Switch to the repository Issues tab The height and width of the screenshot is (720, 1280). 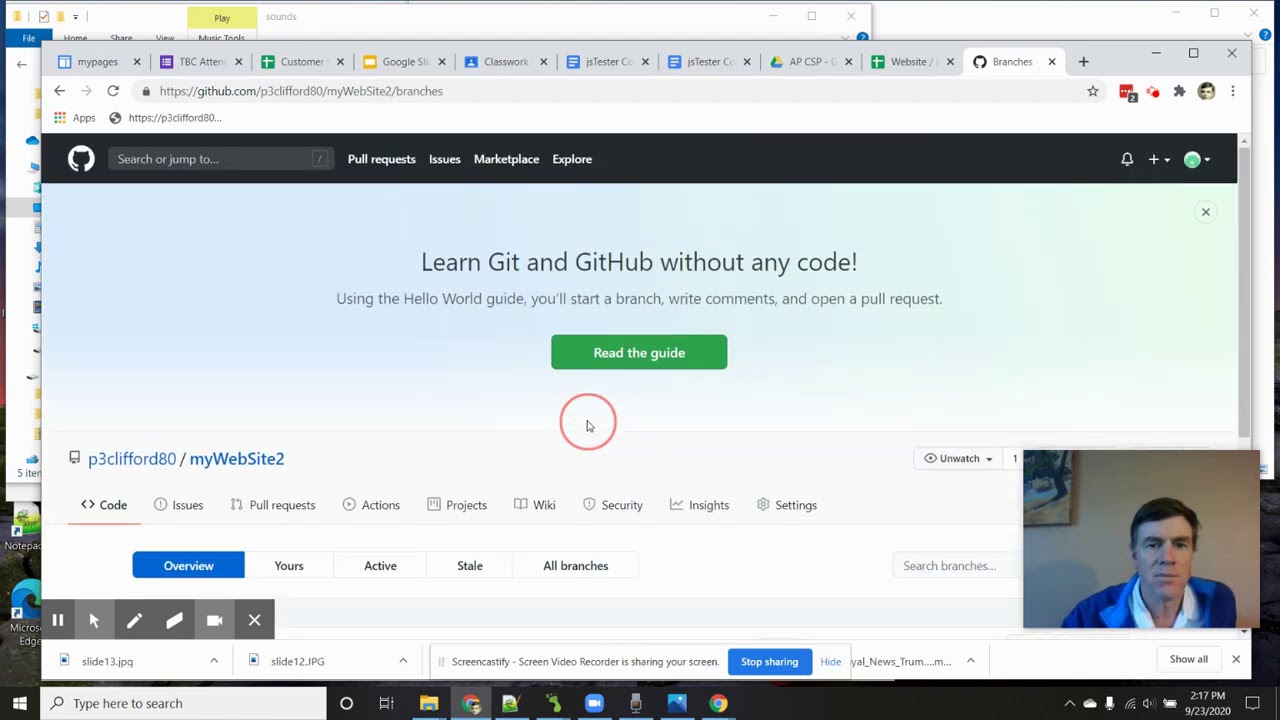click(178, 505)
